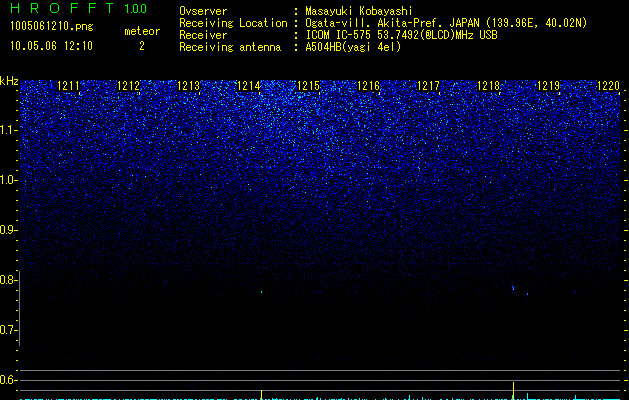This screenshot has height=400, width=629.
Task: Click the 1212 time marker
Action: [128, 86]
